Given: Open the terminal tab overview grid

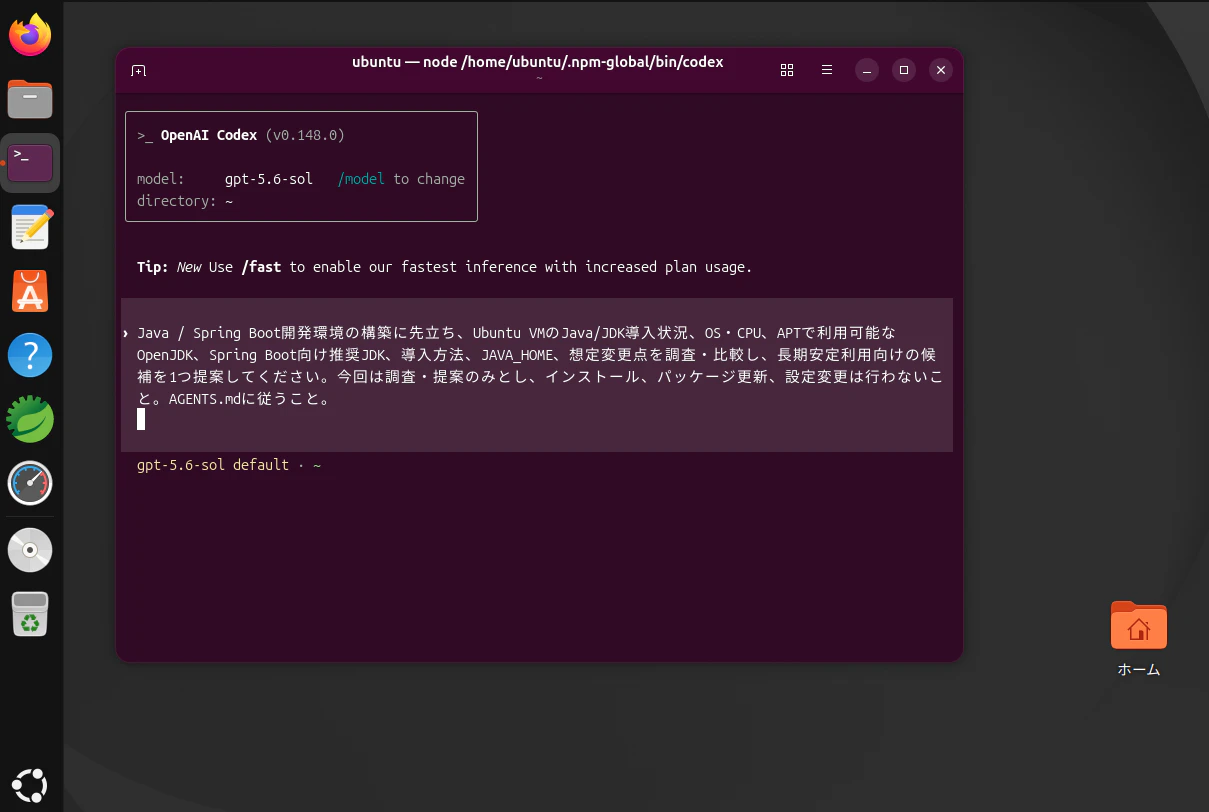Looking at the screenshot, I should pyautogui.click(x=787, y=70).
